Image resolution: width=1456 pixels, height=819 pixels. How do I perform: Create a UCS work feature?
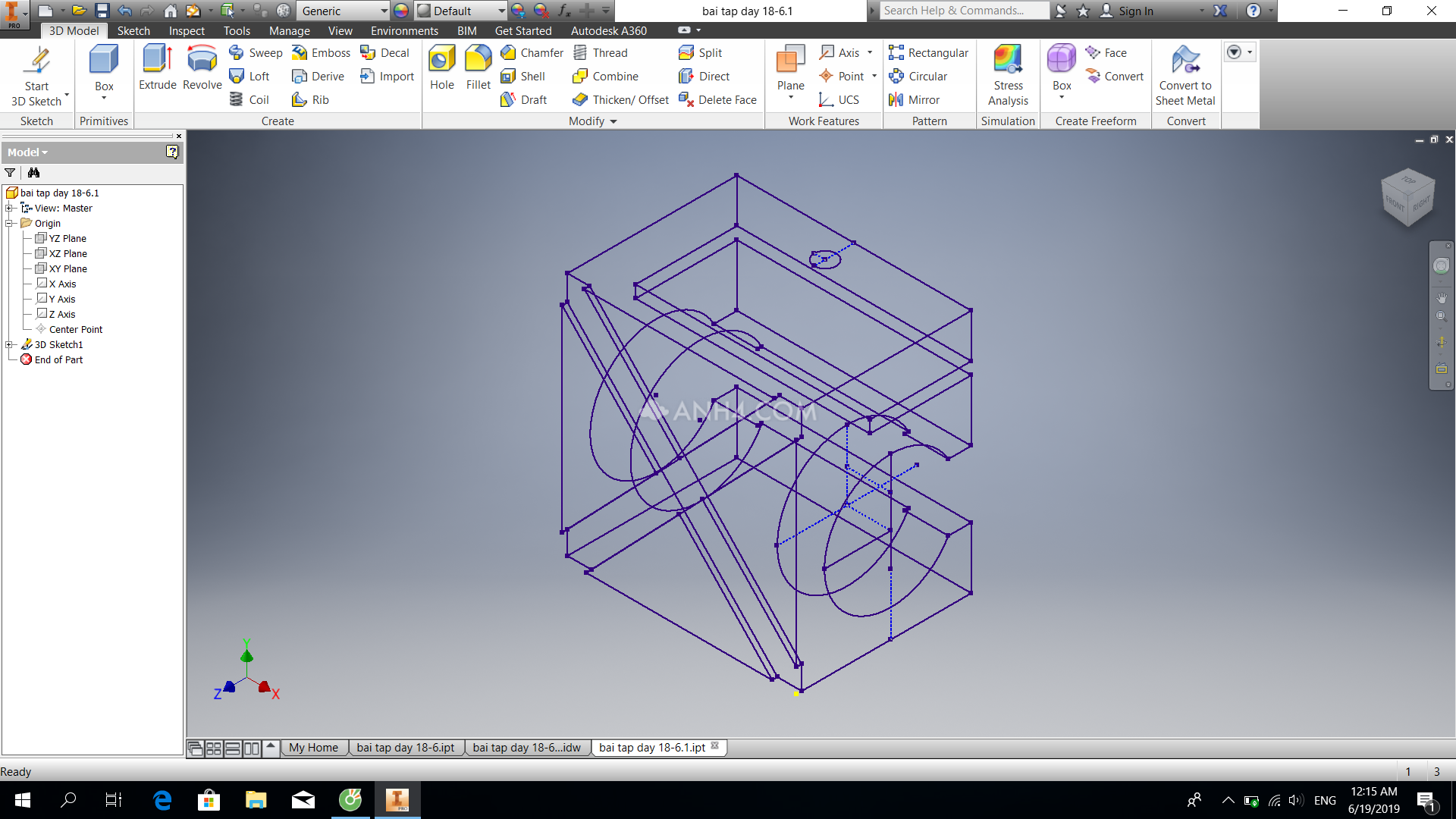(x=839, y=99)
